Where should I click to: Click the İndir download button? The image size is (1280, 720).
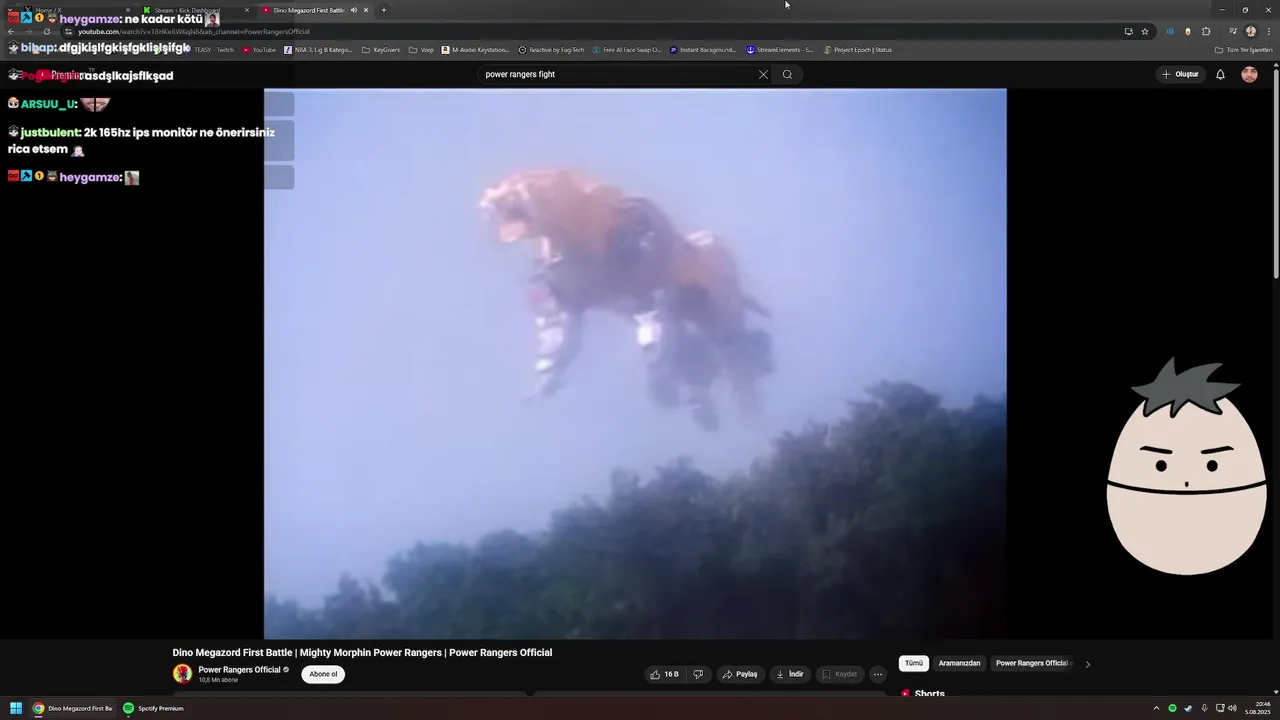(x=790, y=674)
